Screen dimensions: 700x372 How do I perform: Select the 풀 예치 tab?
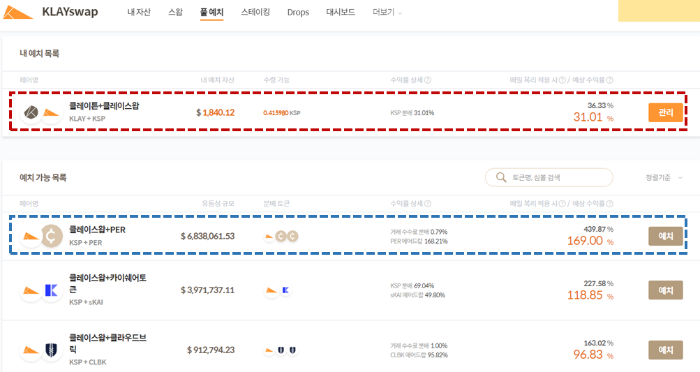(212, 12)
